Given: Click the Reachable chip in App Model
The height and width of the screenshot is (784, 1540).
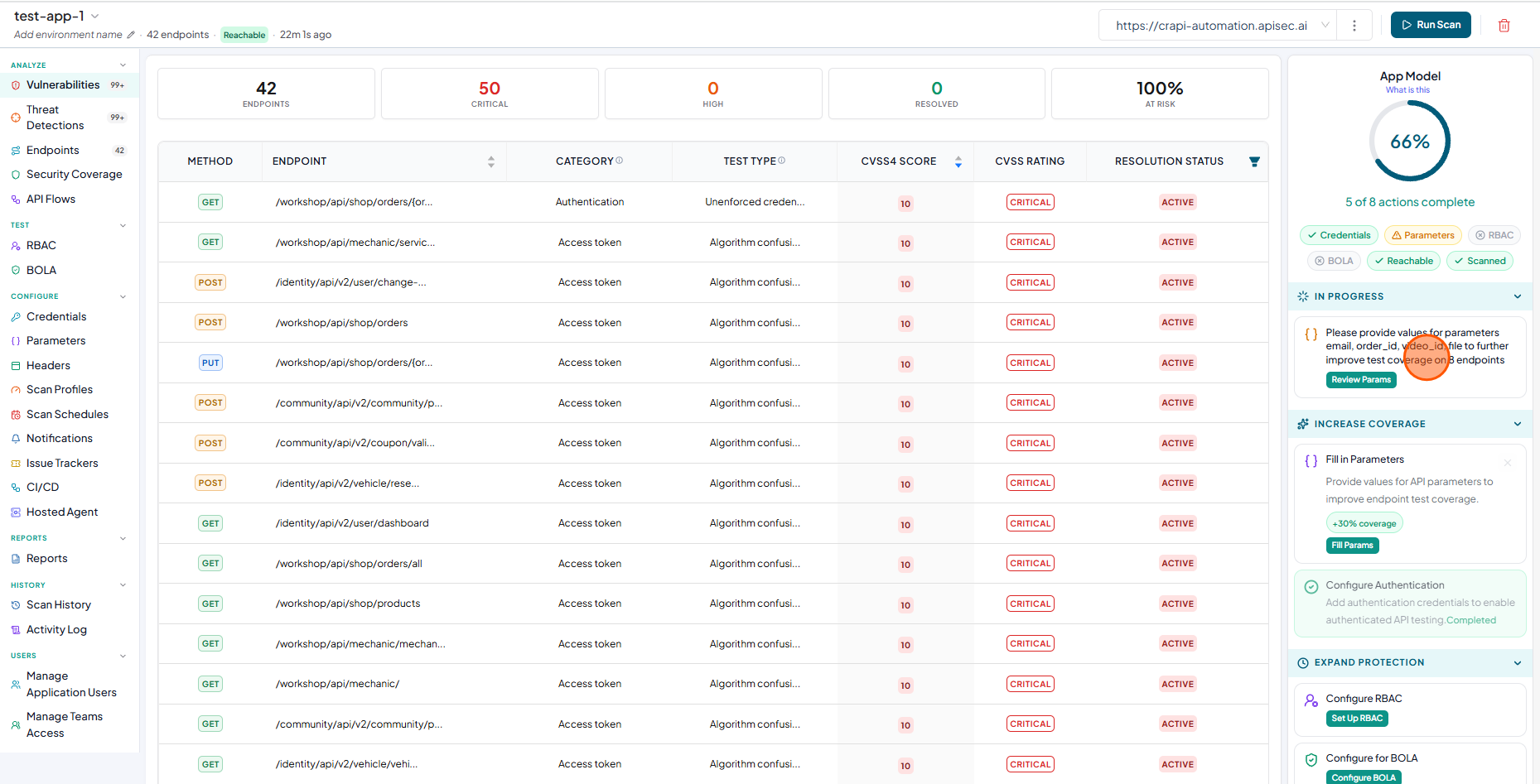Looking at the screenshot, I should pos(1403,261).
